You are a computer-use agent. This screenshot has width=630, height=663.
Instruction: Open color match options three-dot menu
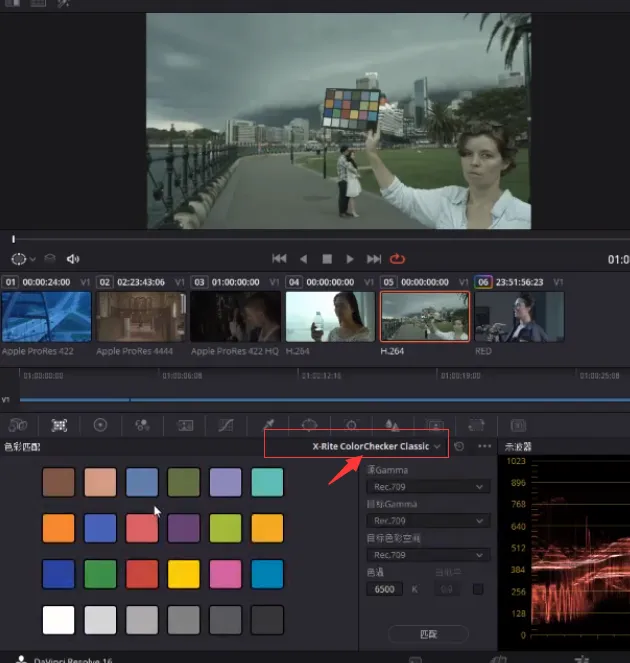[x=485, y=446]
